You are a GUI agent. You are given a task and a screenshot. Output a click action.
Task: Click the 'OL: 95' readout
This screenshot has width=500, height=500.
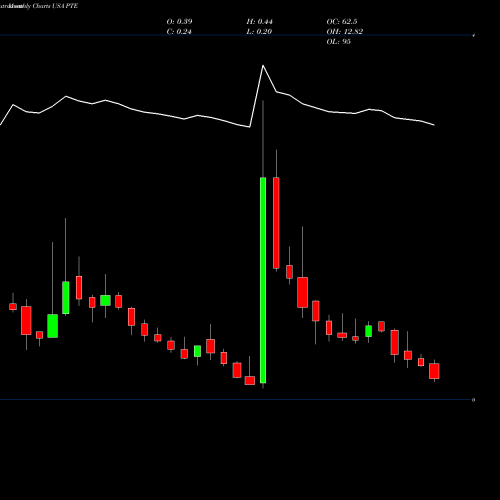[x=339, y=41]
